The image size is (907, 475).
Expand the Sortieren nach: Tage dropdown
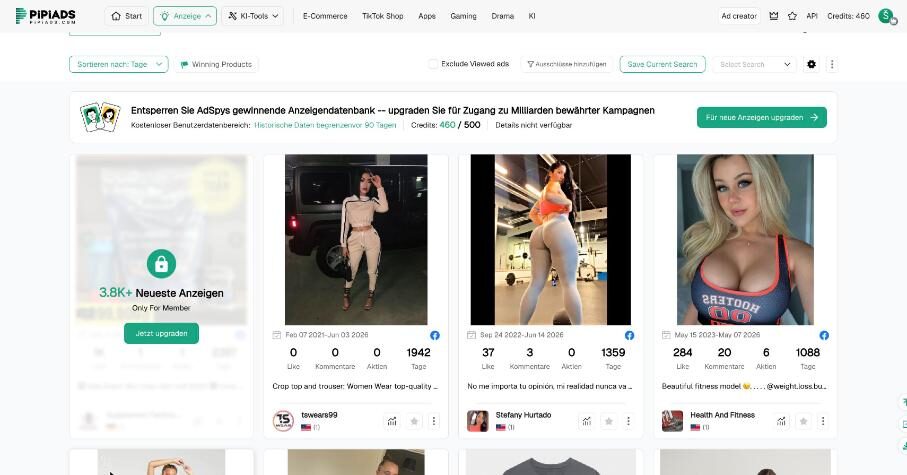coord(119,64)
